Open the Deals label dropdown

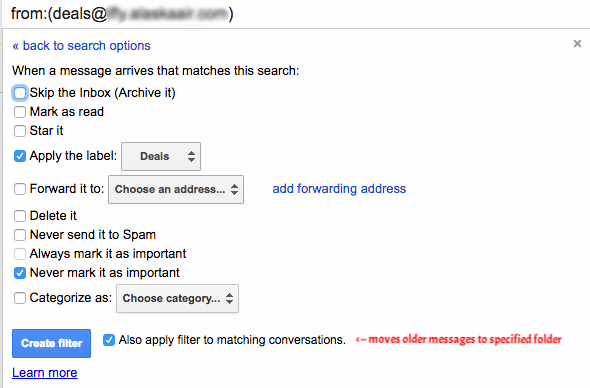161,156
